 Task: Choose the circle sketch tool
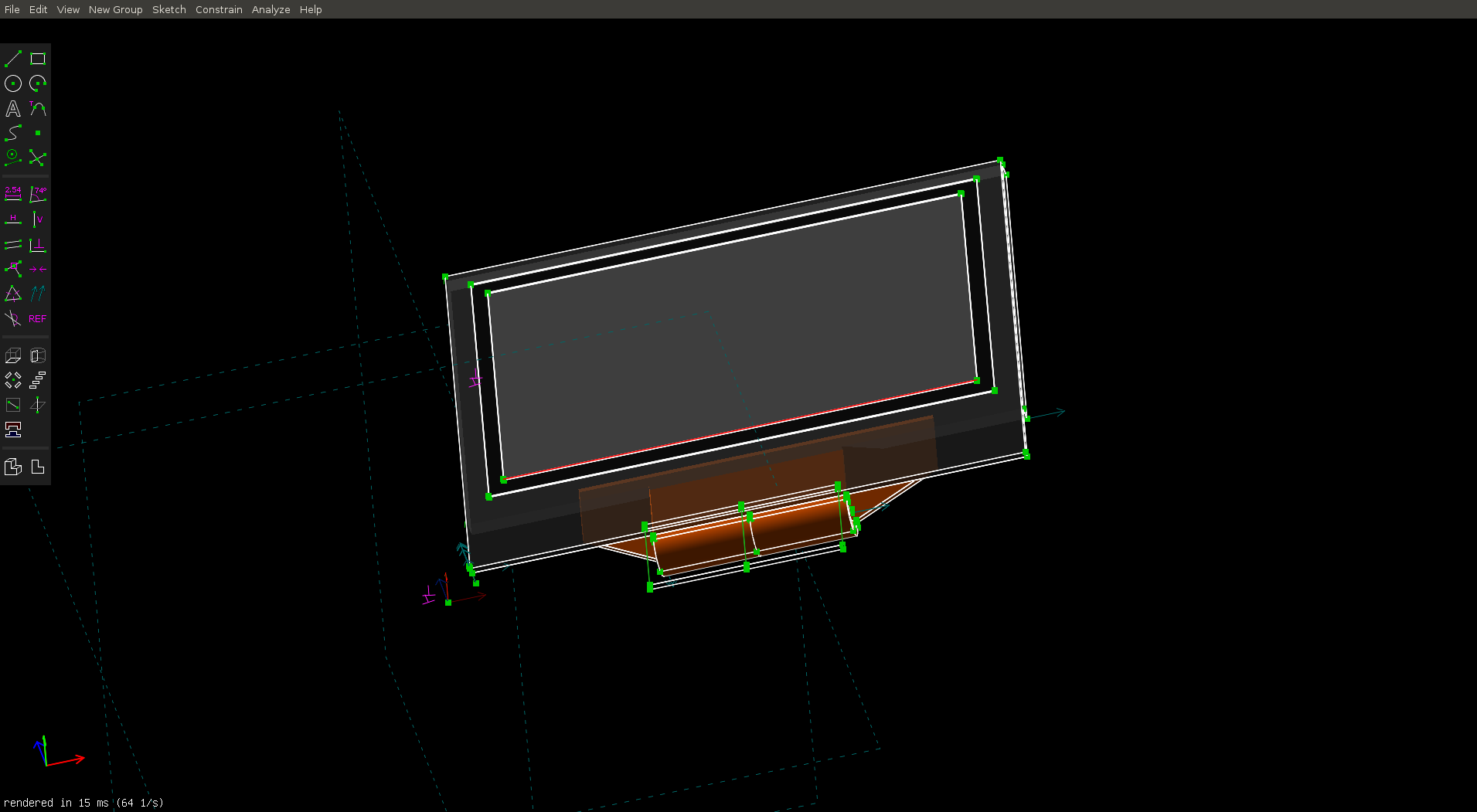point(13,83)
